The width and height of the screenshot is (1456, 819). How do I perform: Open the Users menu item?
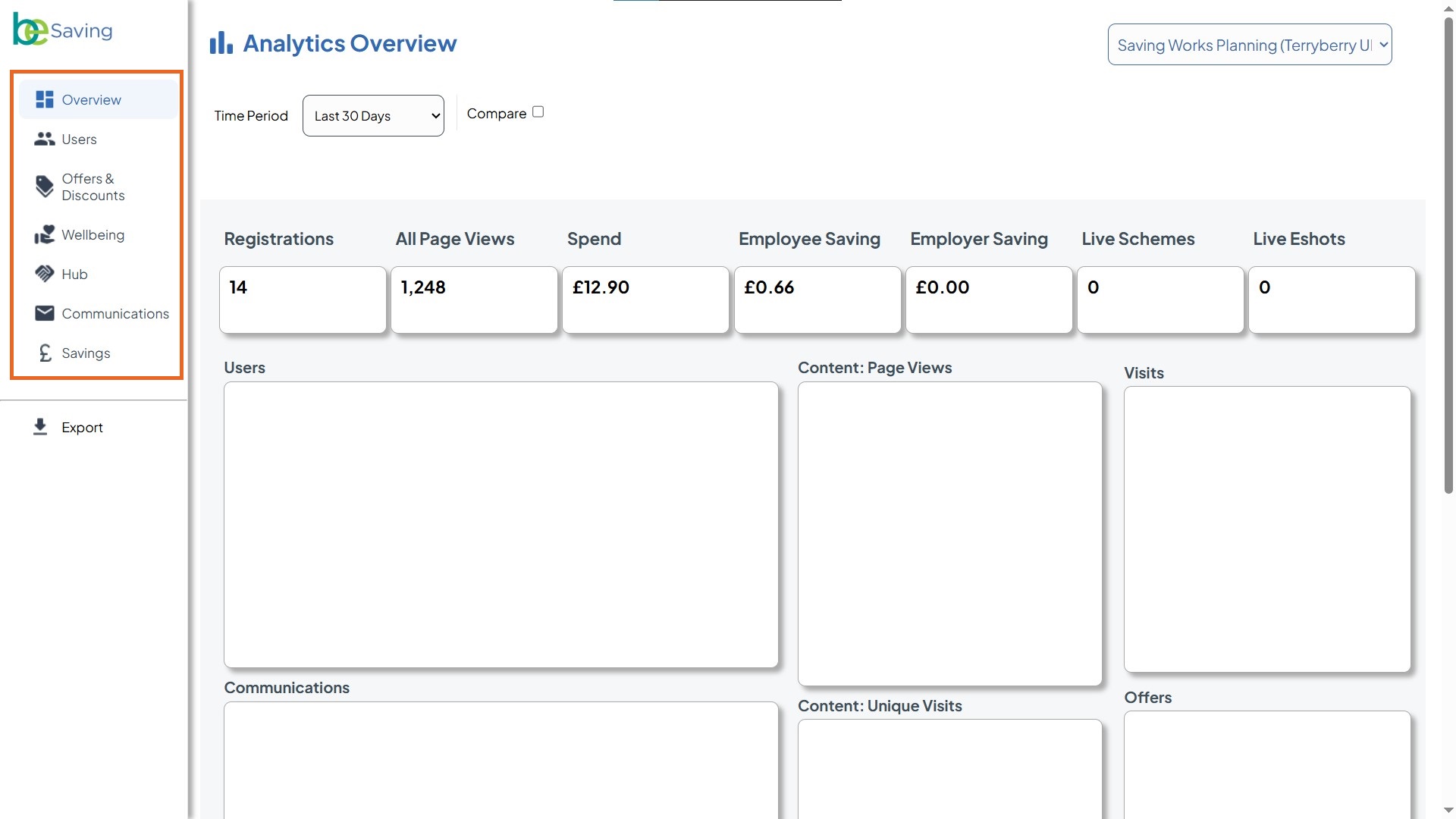click(x=99, y=139)
